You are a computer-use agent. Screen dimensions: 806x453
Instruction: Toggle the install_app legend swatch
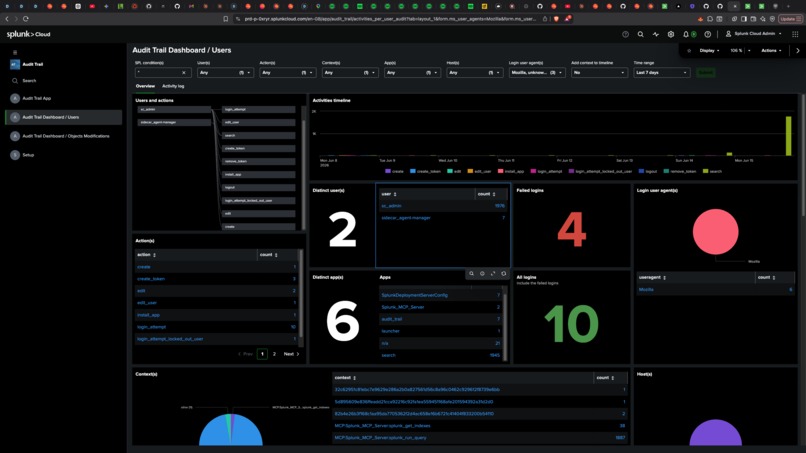pos(500,171)
